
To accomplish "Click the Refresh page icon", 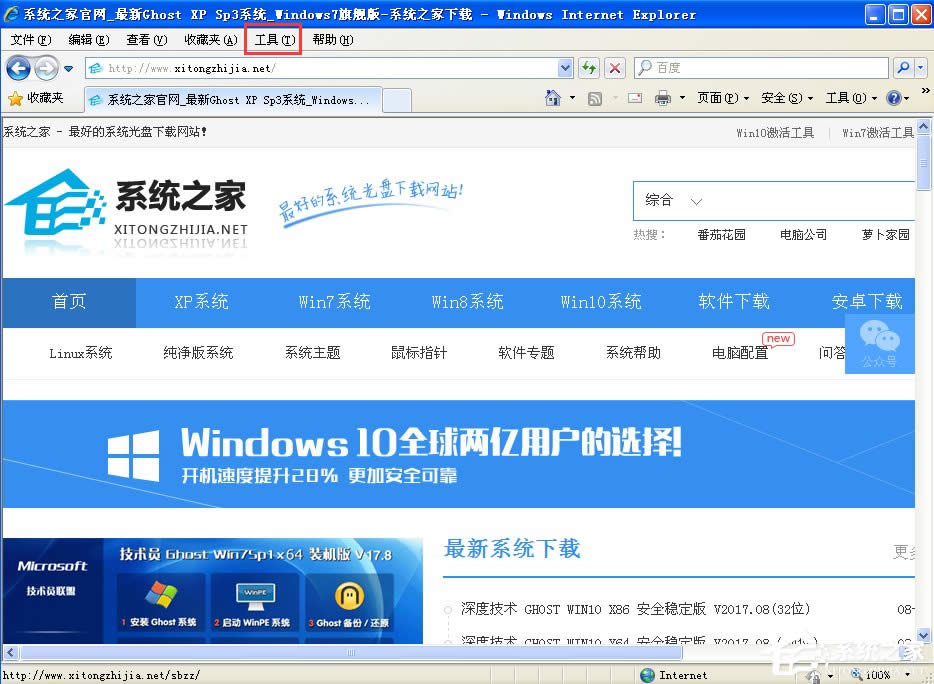I will 590,68.
